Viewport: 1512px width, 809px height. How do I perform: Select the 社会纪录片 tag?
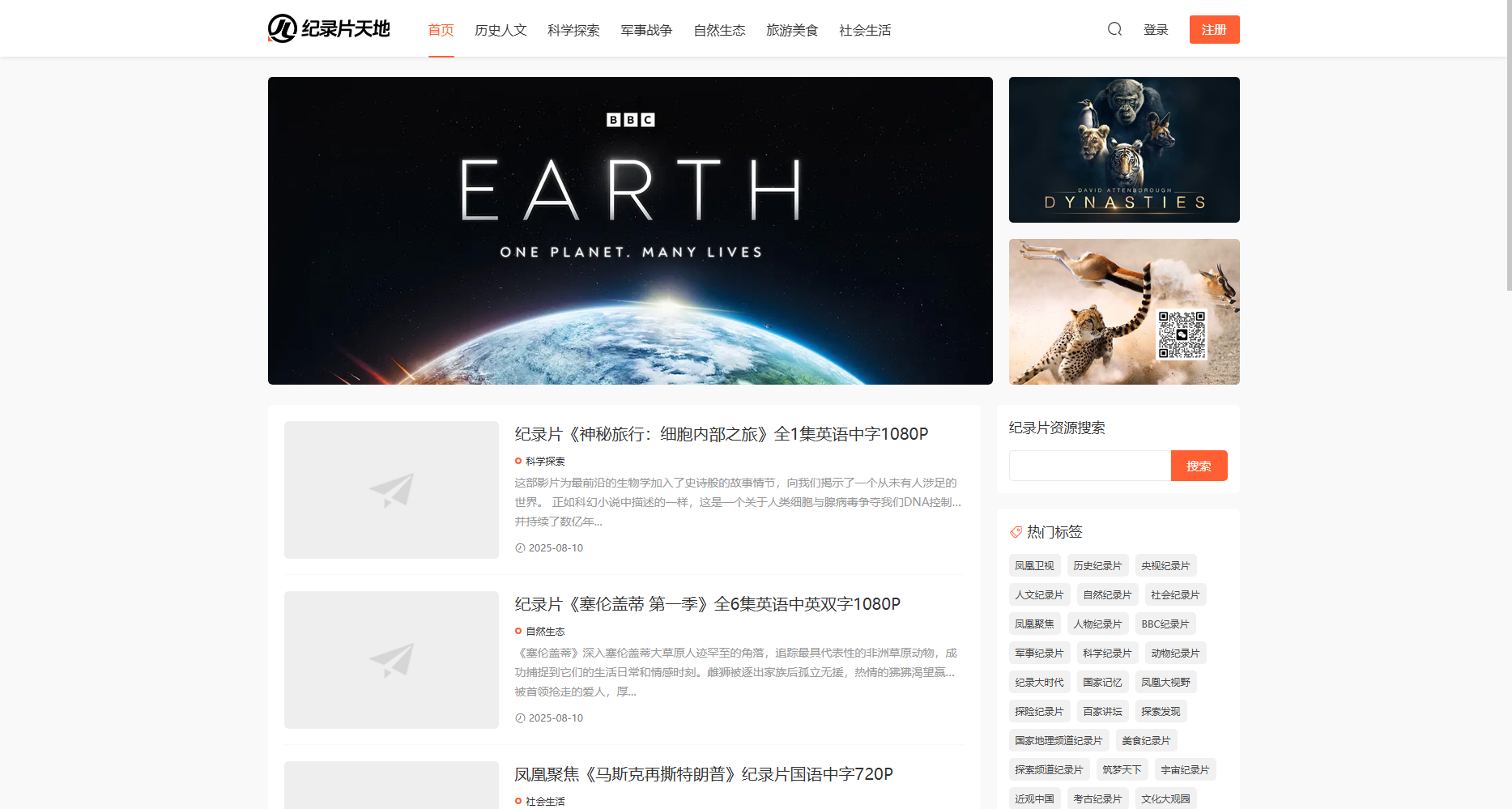point(1175,595)
